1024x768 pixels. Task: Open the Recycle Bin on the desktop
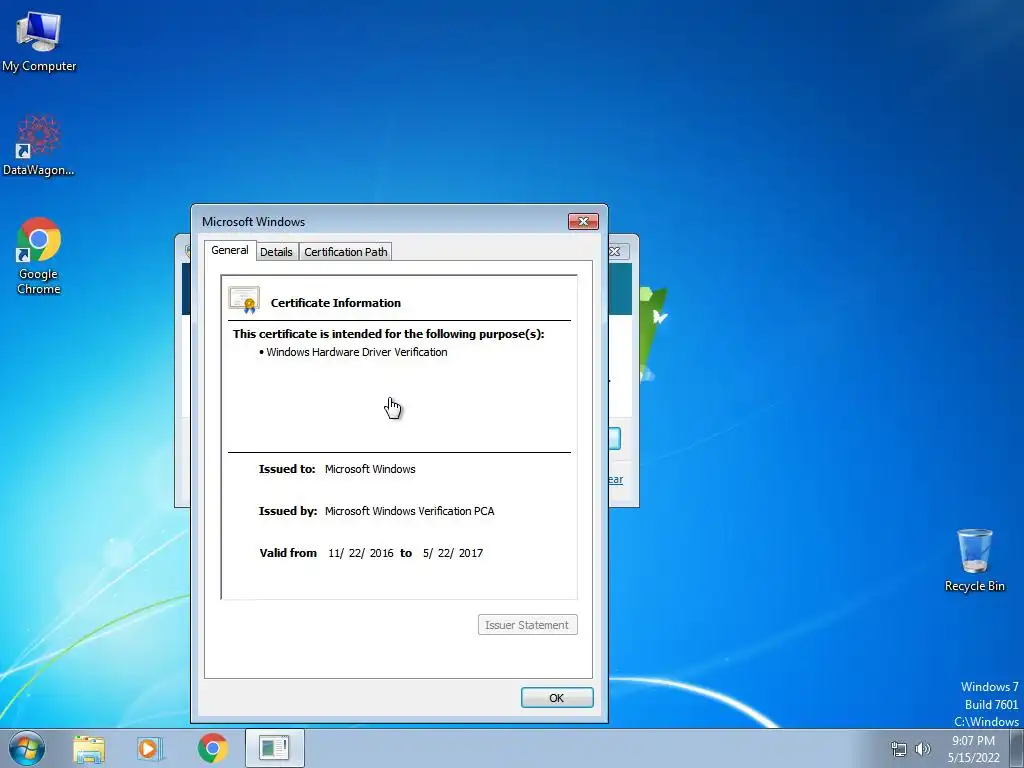pos(974,560)
